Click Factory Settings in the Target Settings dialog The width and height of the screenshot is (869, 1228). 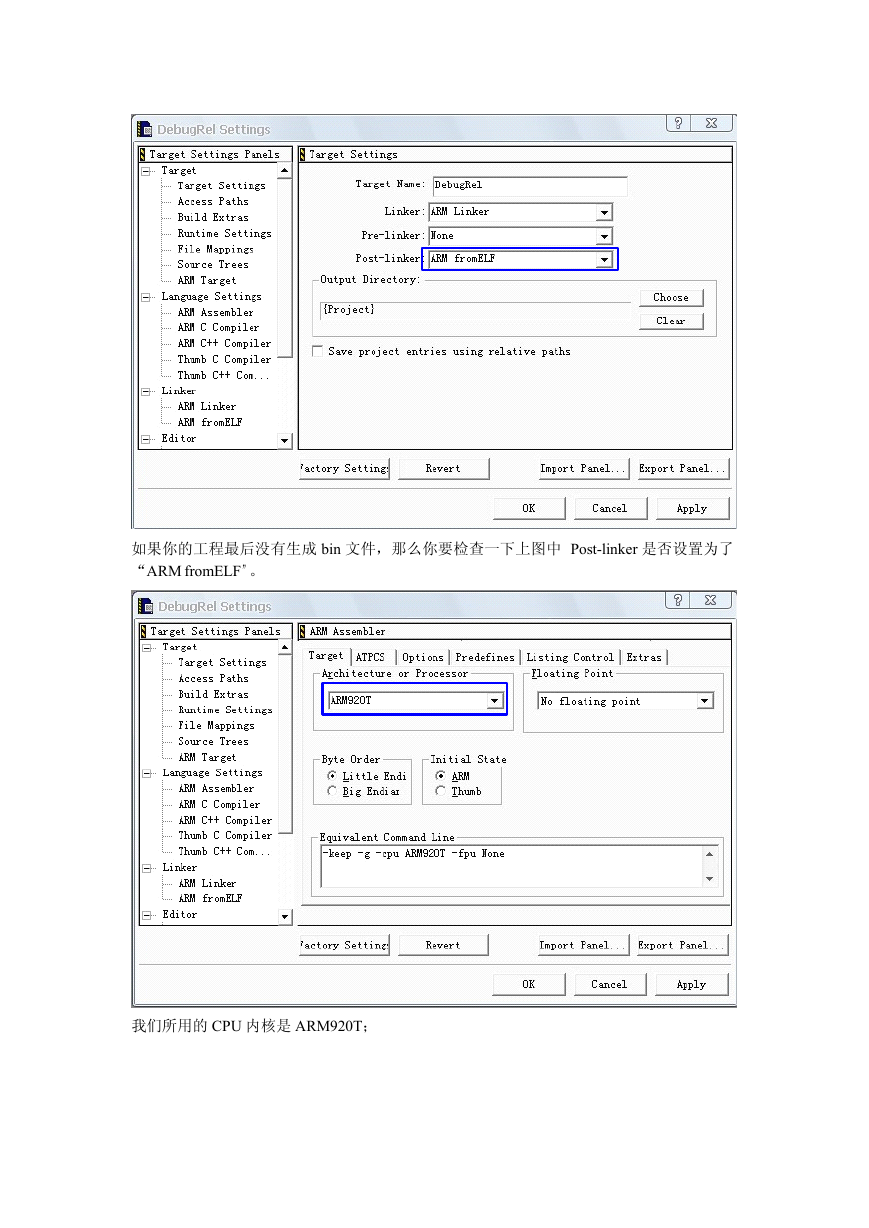click(344, 468)
